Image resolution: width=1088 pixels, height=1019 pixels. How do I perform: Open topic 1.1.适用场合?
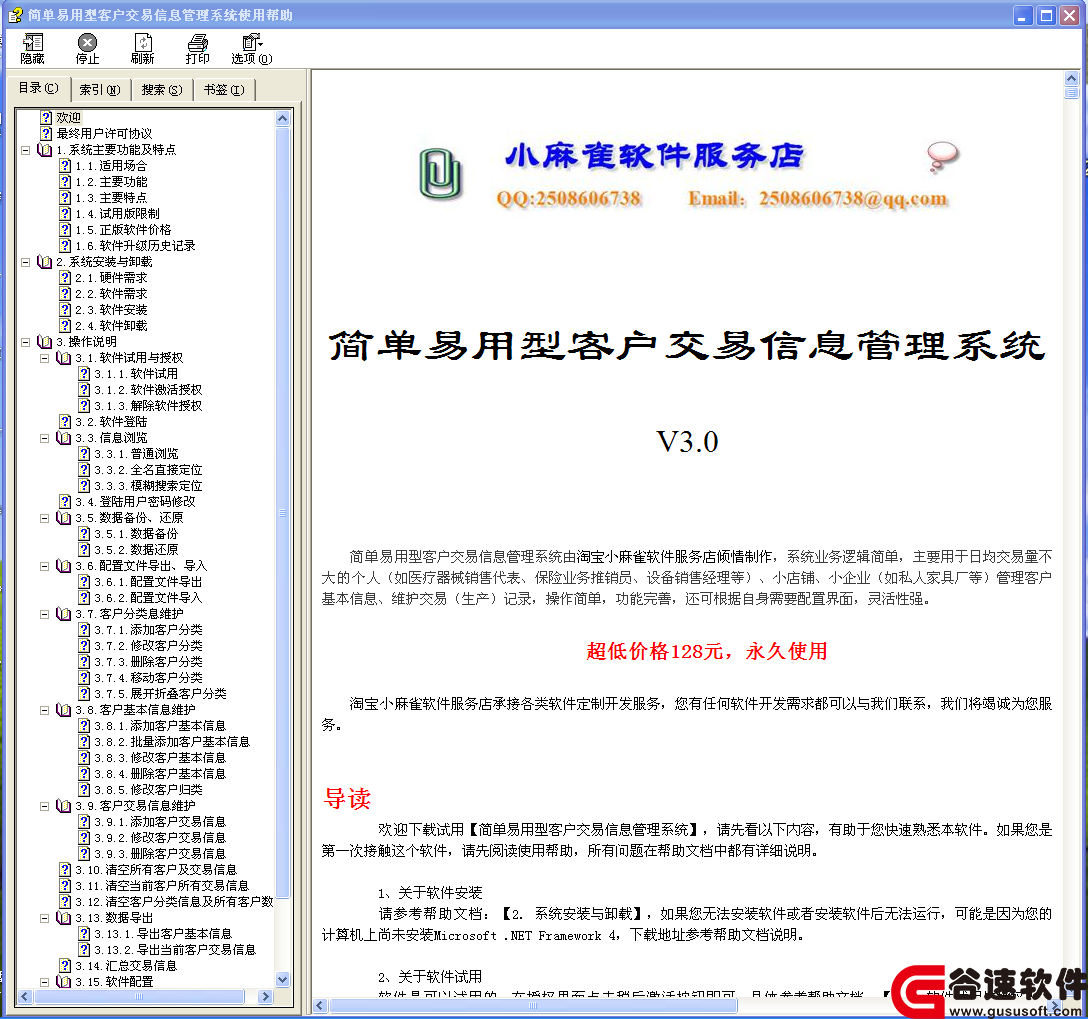point(111,166)
